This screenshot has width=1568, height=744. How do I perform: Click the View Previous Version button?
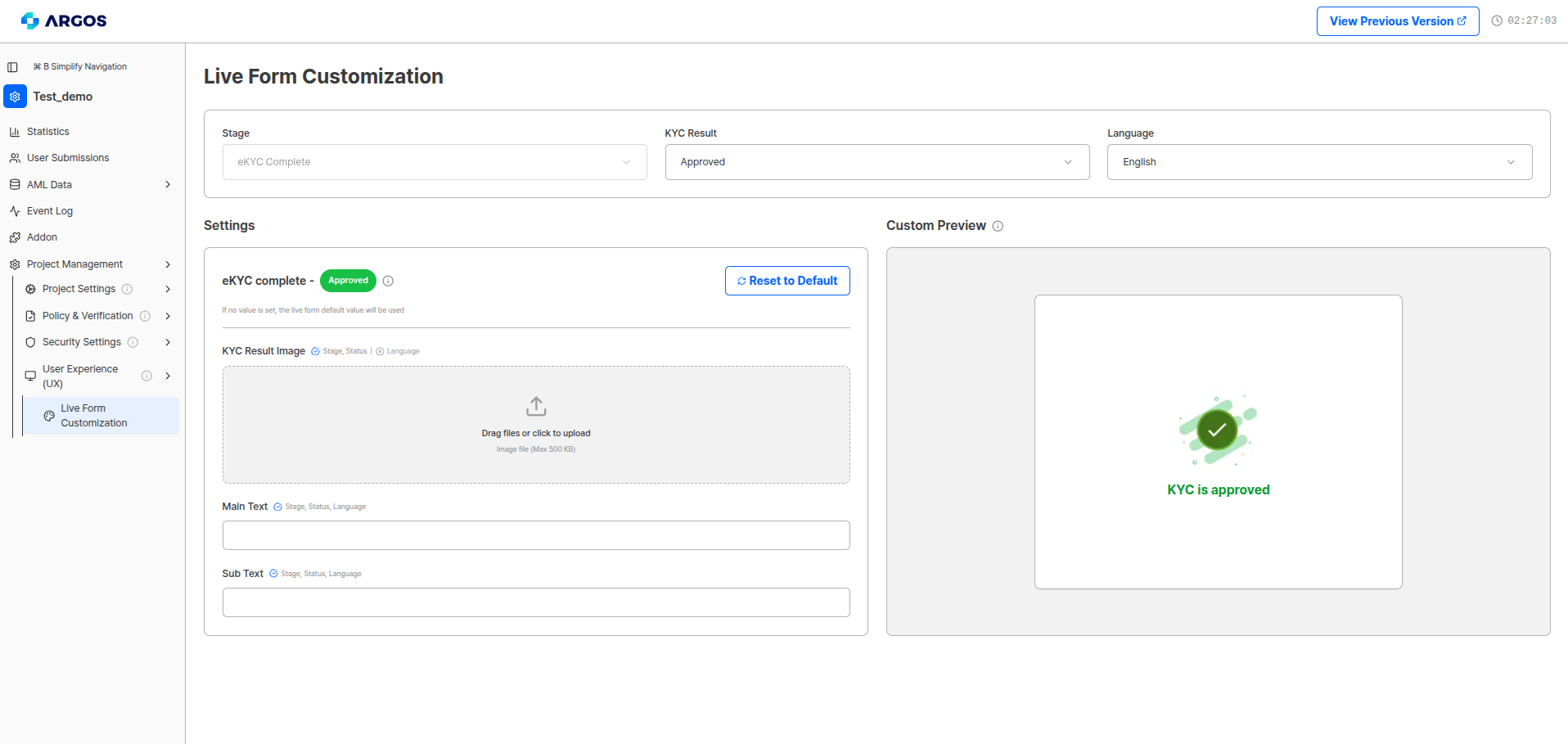click(x=1396, y=20)
